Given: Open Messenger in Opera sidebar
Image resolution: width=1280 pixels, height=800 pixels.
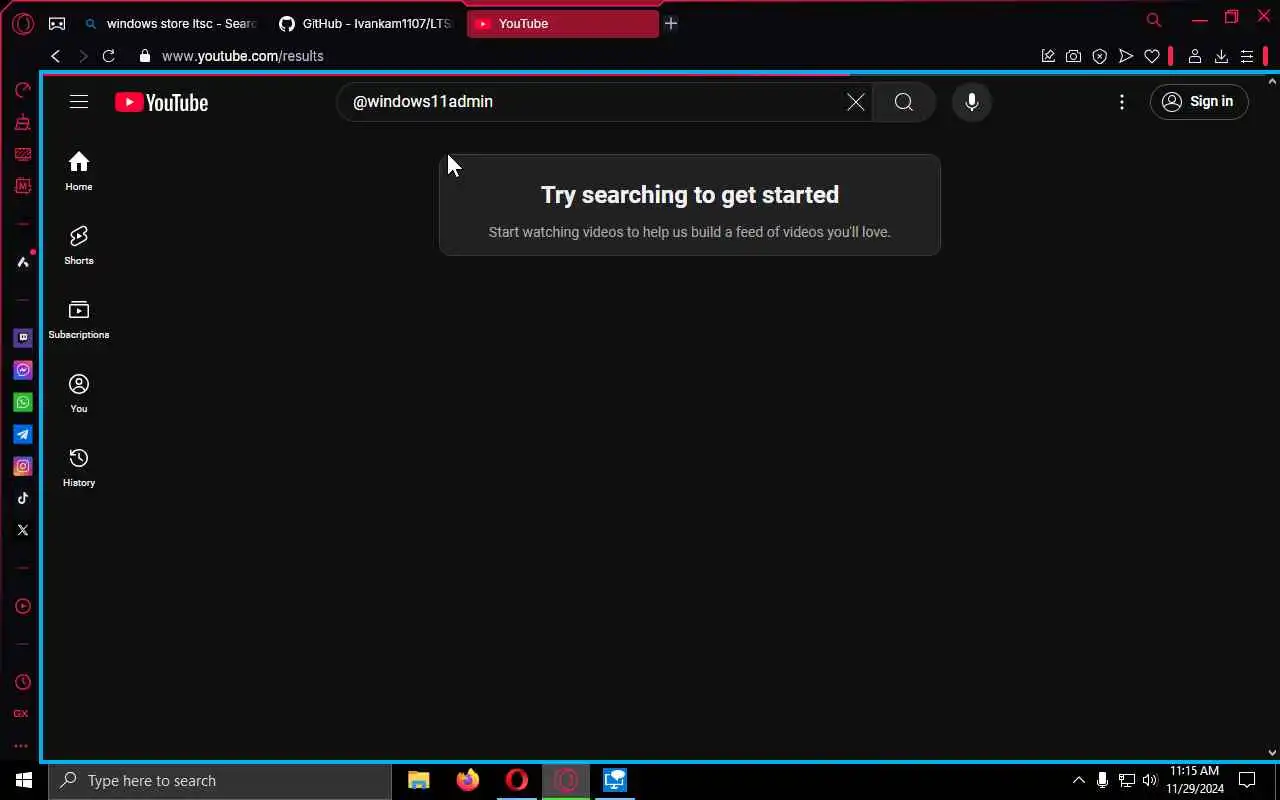Looking at the screenshot, I should coord(23,370).
